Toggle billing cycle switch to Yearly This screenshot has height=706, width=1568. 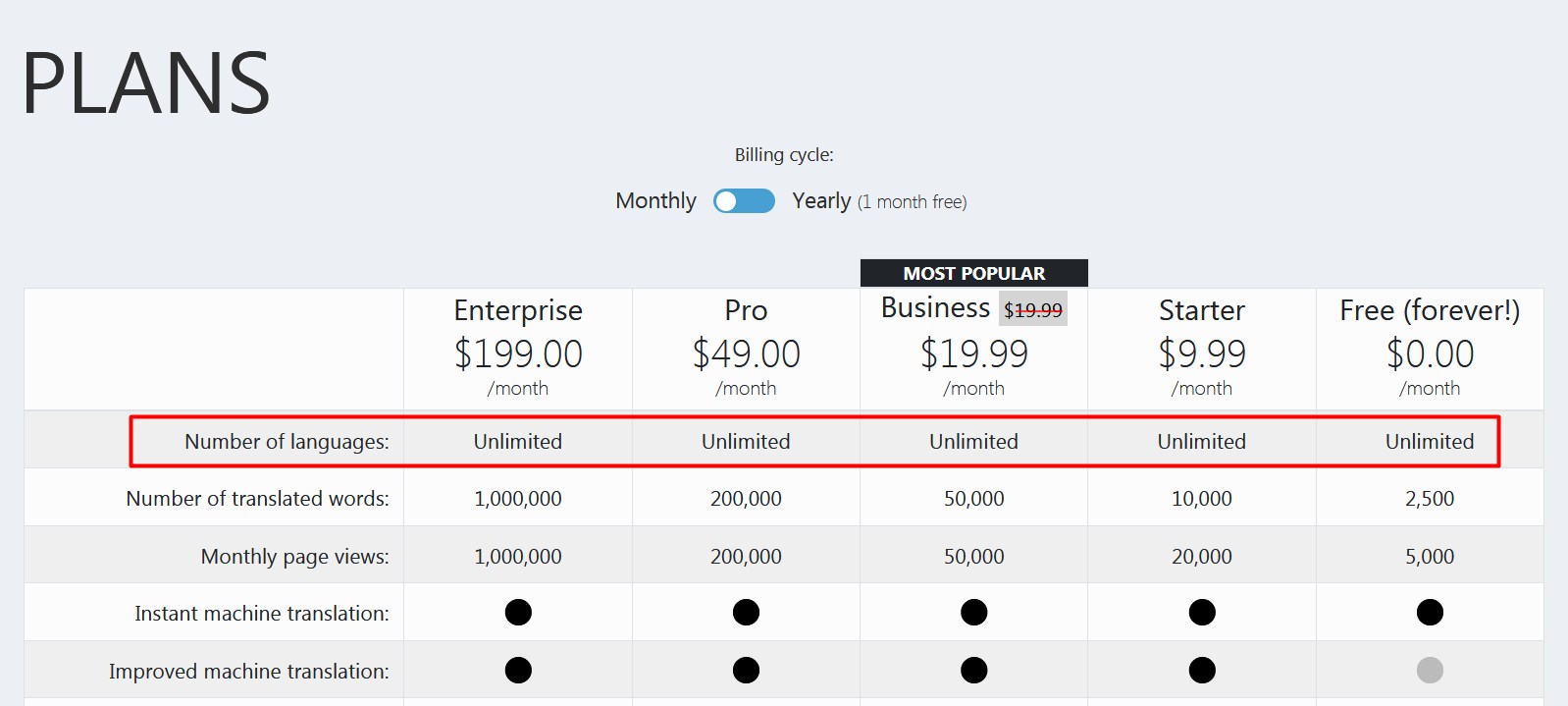click(x=744, y=201)
